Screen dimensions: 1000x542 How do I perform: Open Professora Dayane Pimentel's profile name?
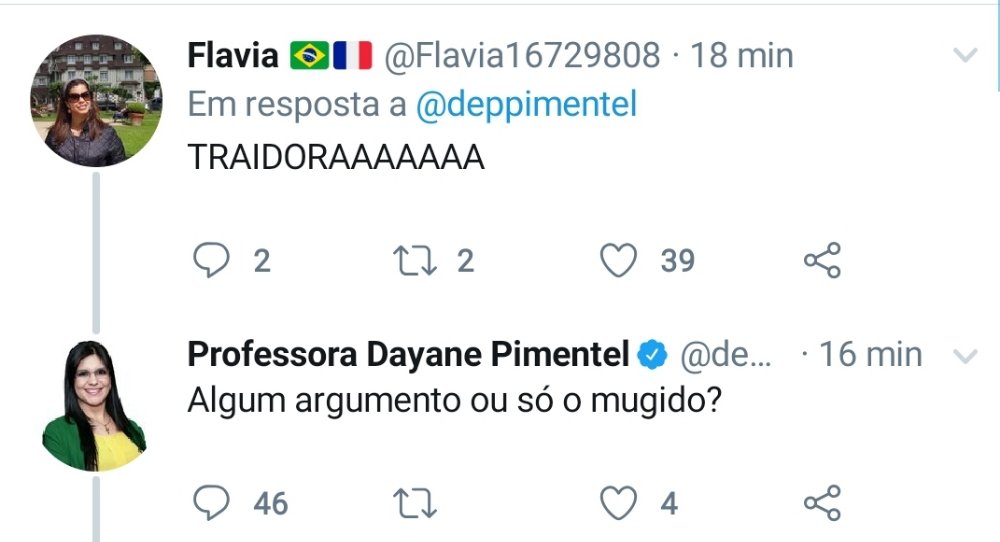[408, 354]
